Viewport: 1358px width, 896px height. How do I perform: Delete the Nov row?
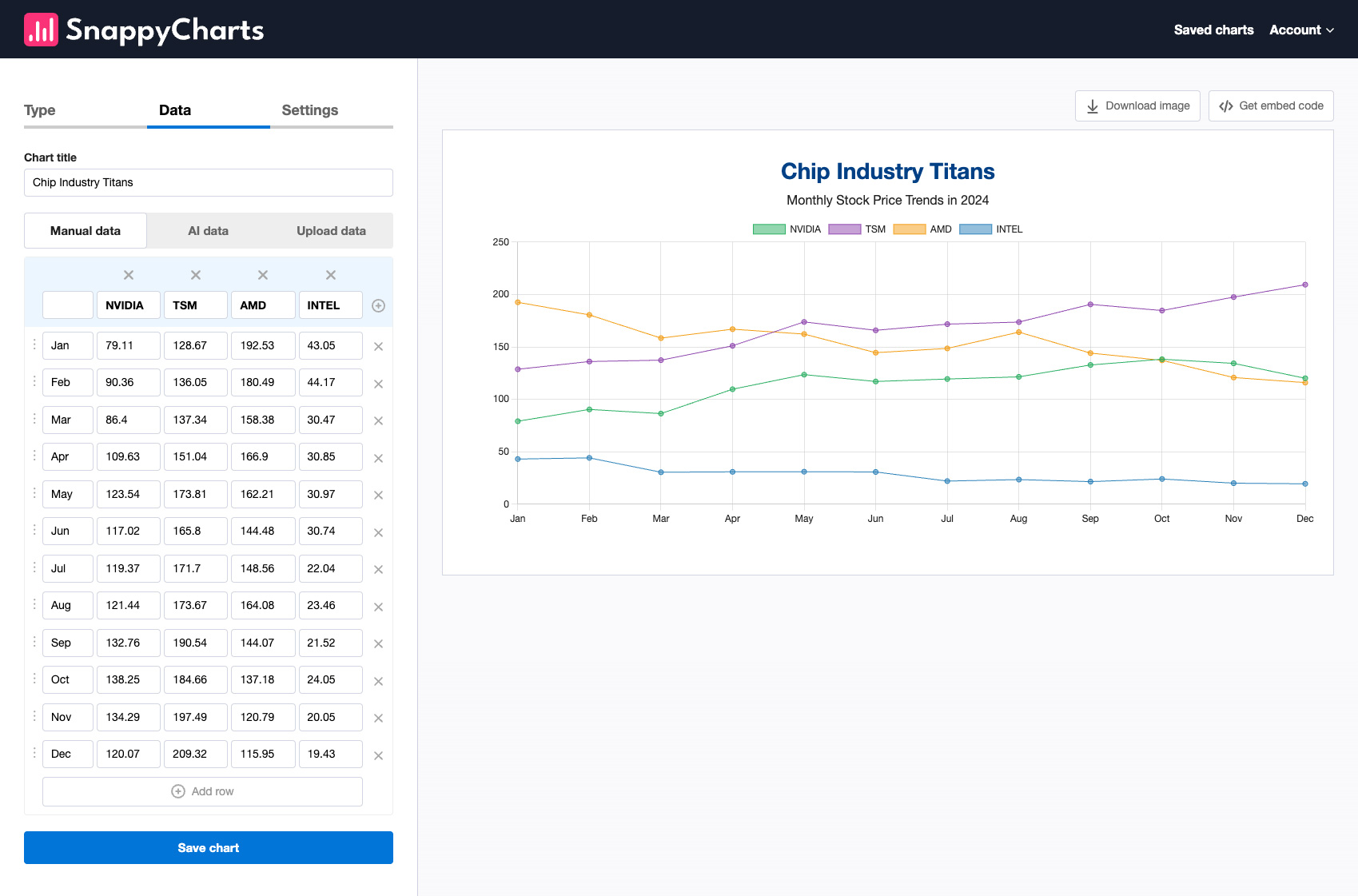[x=379, y=718]
